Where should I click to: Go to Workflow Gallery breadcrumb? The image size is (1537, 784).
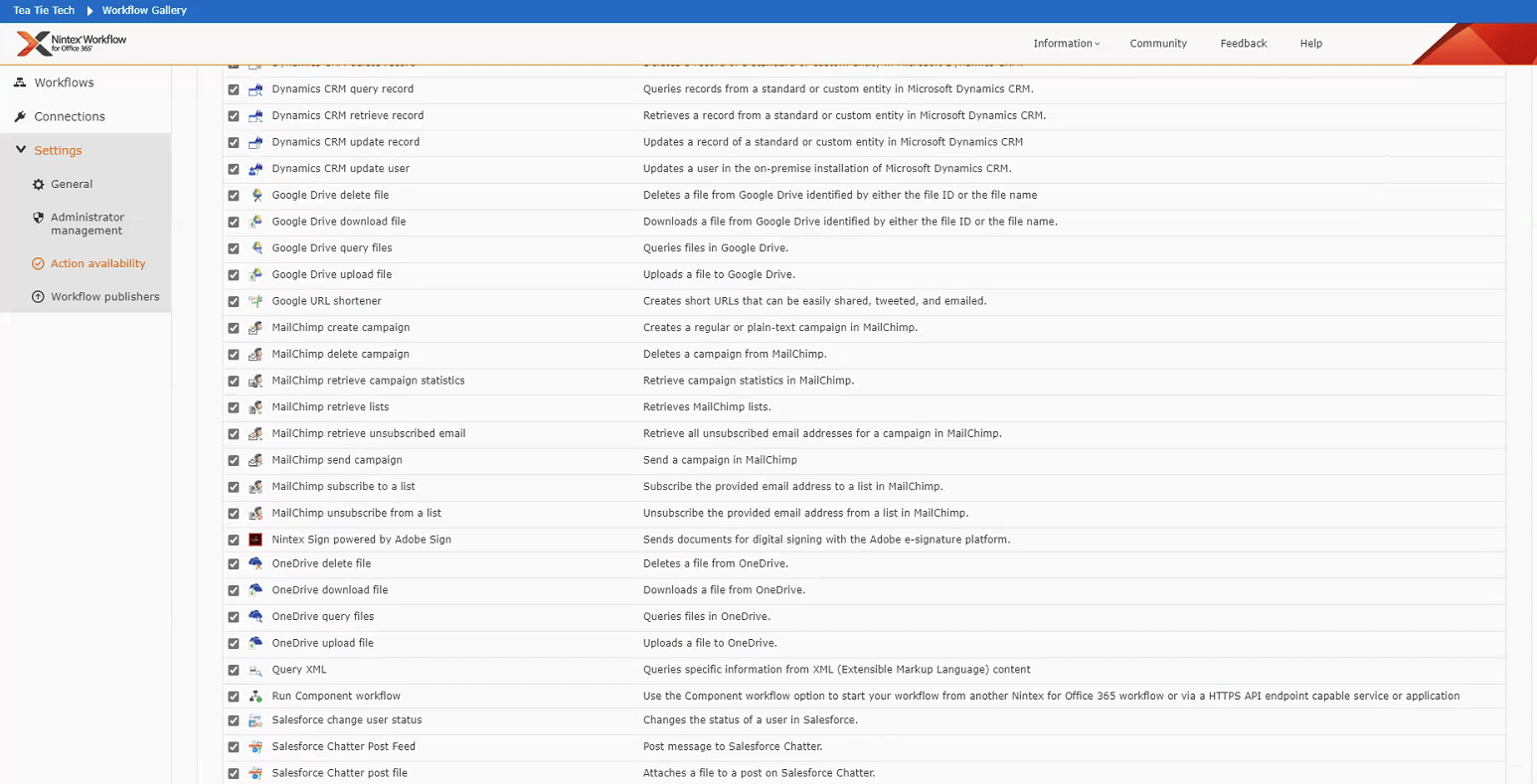point(144,10)
